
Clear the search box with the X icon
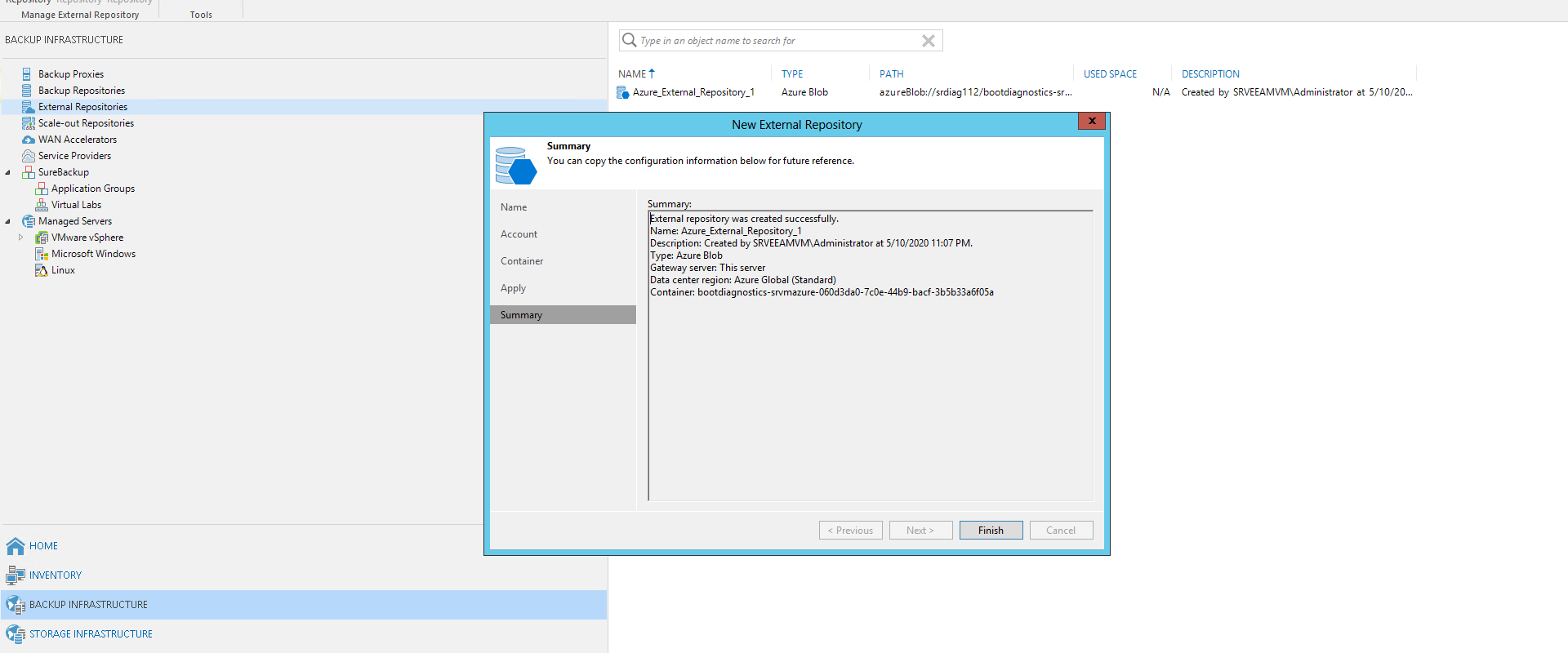point(929,41)
